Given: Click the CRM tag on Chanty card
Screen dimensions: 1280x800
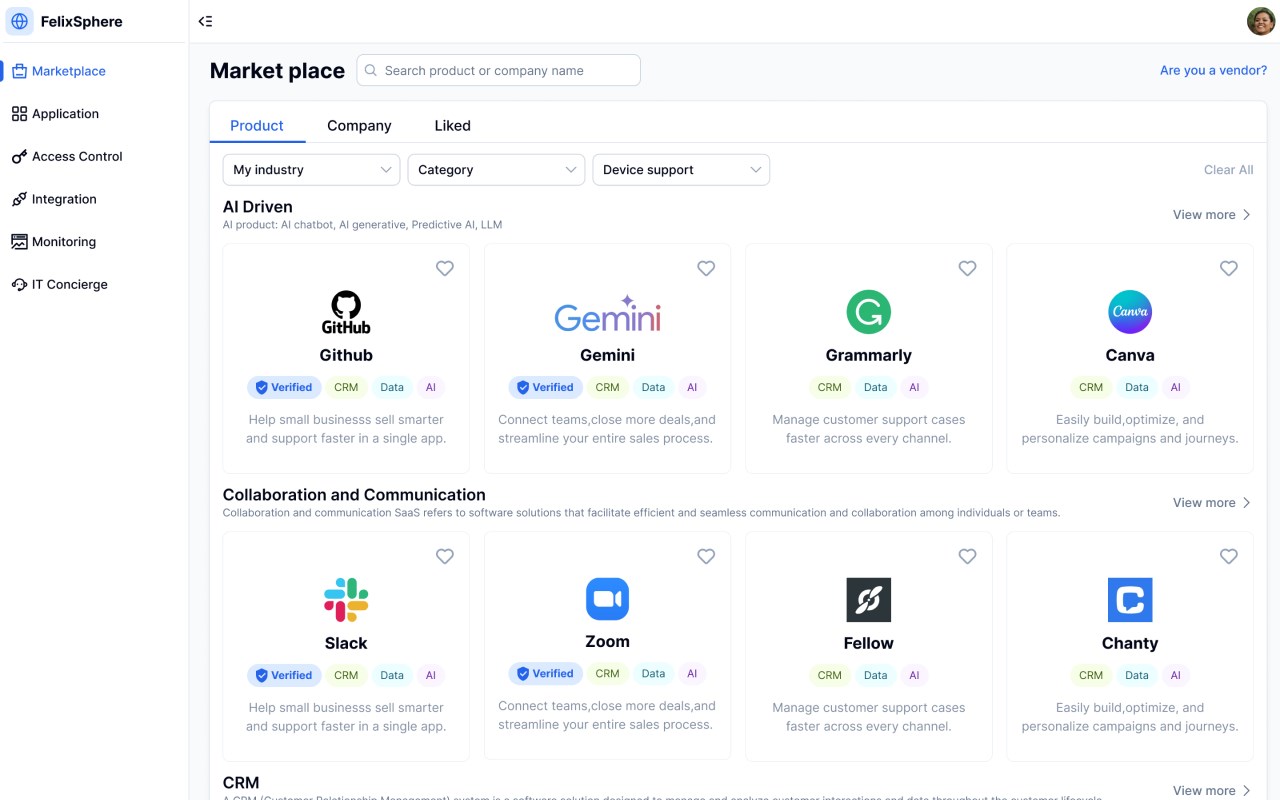Looking at the screenshot, I should tap(1091, 675).
